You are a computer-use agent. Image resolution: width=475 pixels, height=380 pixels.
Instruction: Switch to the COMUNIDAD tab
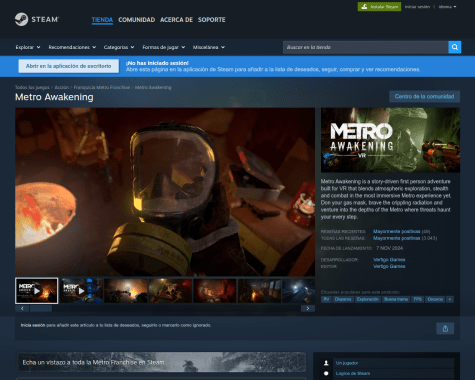point(137,20)
